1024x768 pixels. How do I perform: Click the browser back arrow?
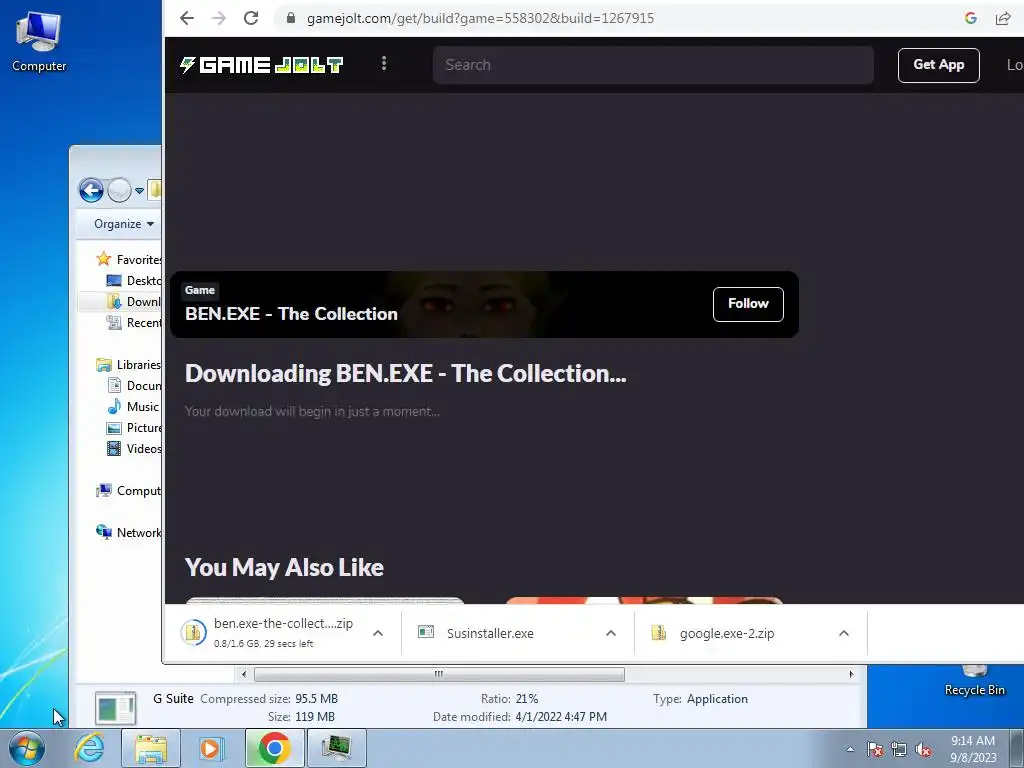(187, 18)
